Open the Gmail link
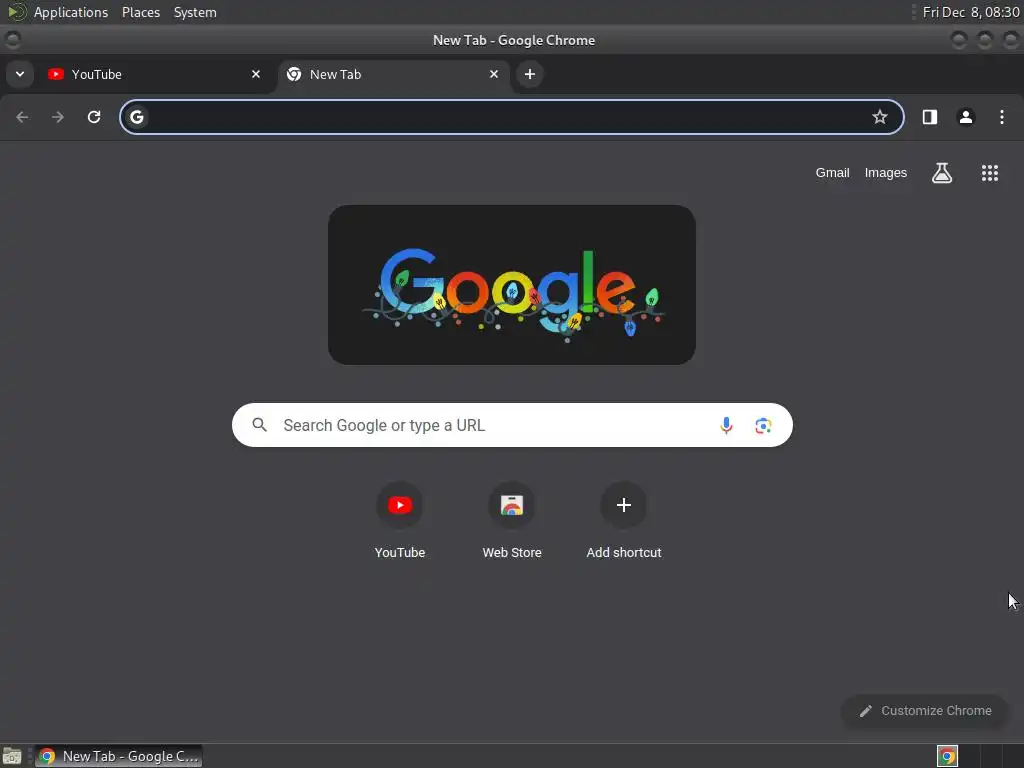 tap(832, 173)
